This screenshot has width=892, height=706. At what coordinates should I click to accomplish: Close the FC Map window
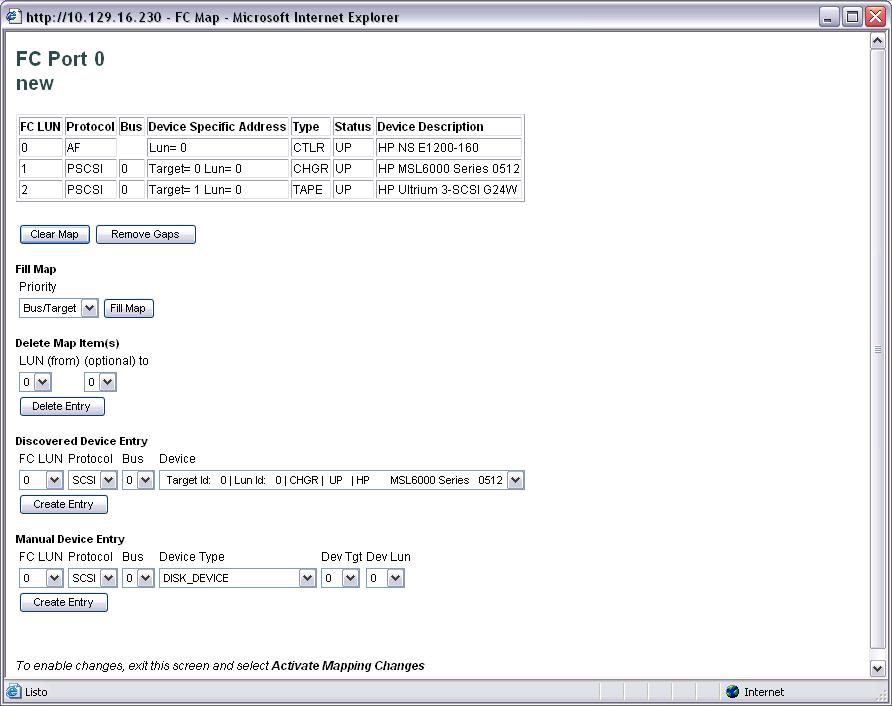coord(875,17)
